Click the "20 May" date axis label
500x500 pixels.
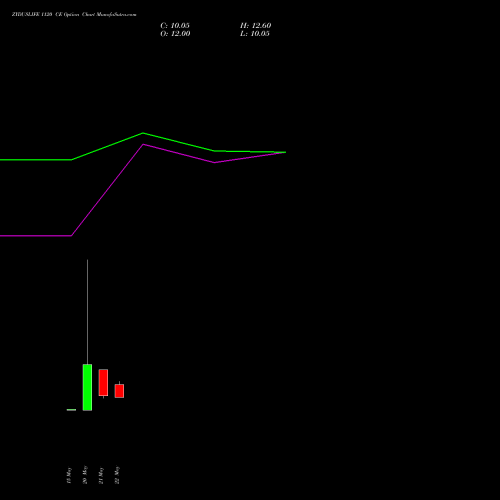pyautogui.click(x=85, y=475)
